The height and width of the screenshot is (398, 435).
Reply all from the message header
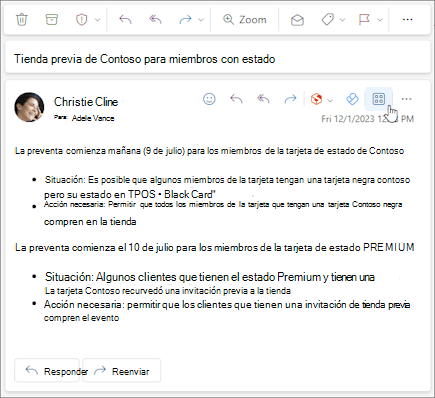[x=263, y=99]
